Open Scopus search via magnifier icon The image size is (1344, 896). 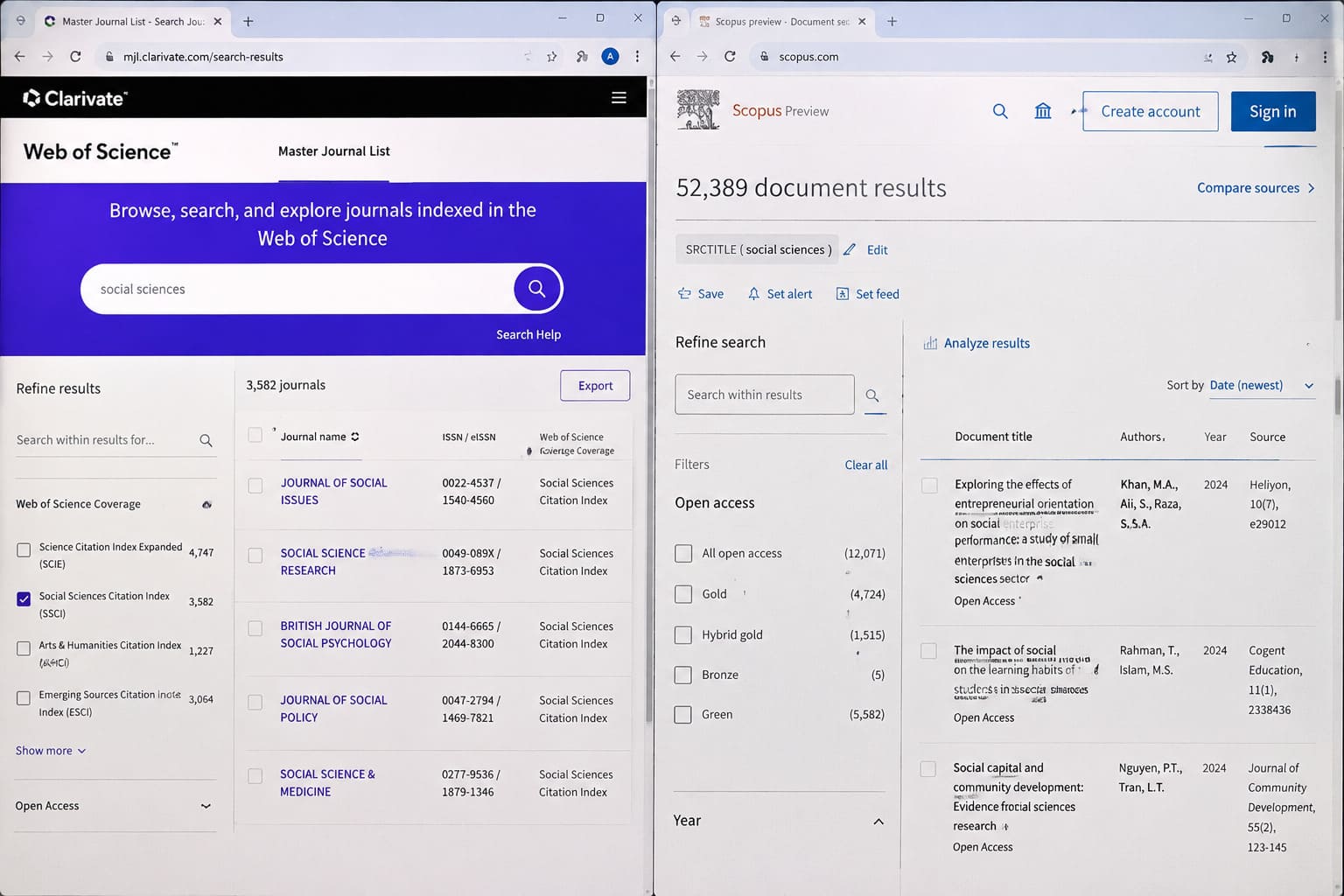pos(1000,111)
